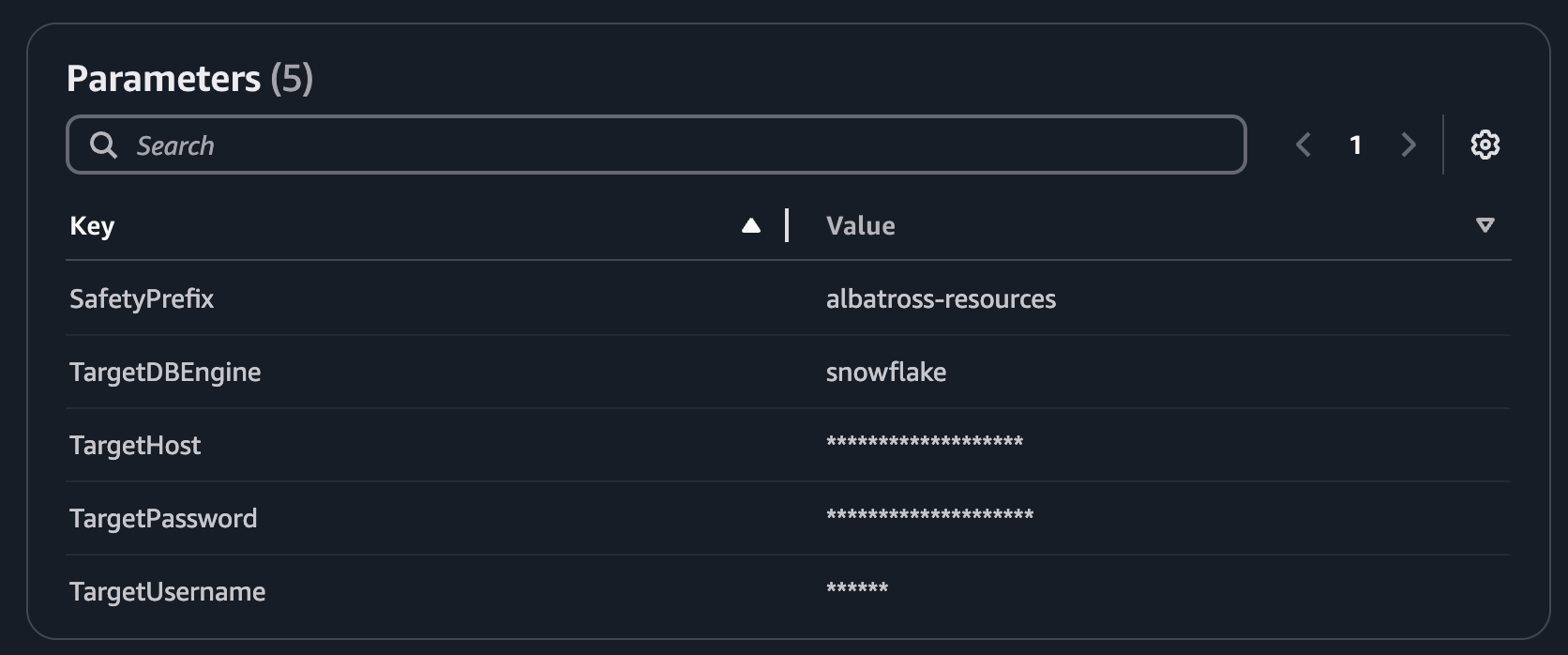Select page number 1
Screen dimensions: 1568x655
tap(1355, 145)
